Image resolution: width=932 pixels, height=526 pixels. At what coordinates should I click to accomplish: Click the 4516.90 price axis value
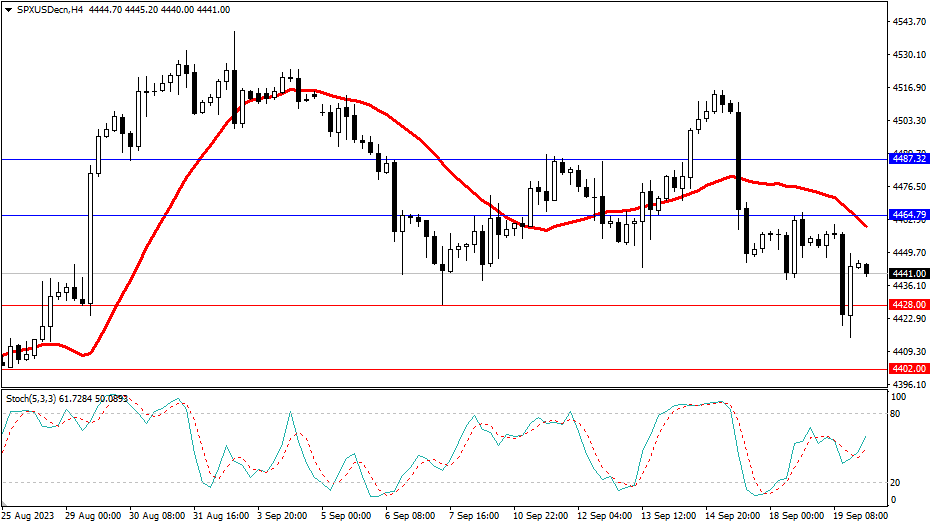click(908, 88)
